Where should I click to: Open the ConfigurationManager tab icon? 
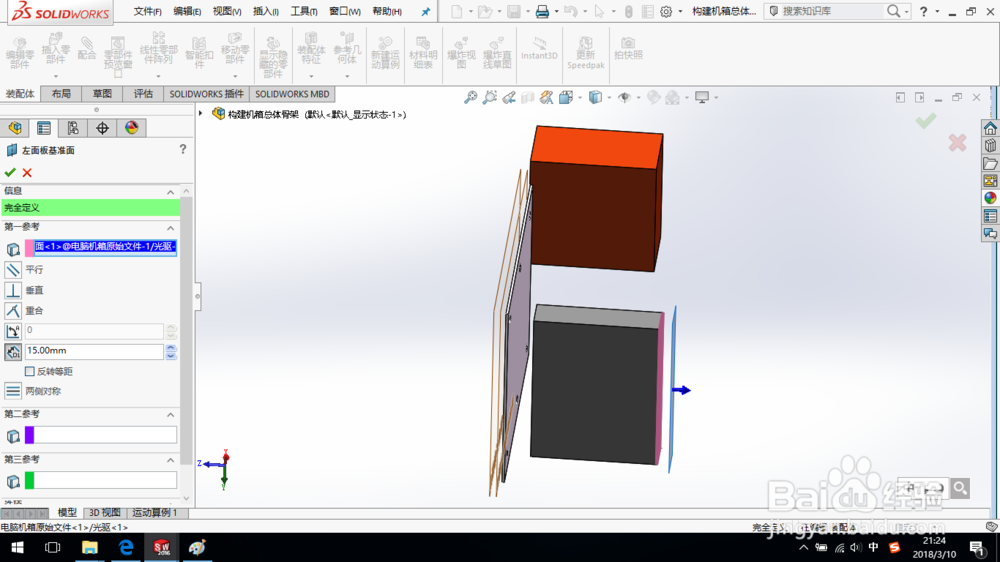tap(73, 128)
